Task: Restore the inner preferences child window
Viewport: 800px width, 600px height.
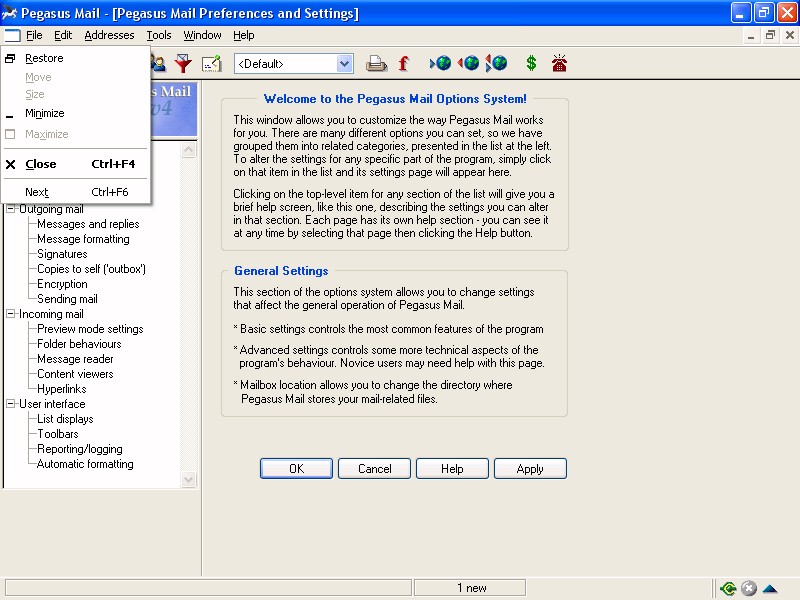Action: [770, 35]
